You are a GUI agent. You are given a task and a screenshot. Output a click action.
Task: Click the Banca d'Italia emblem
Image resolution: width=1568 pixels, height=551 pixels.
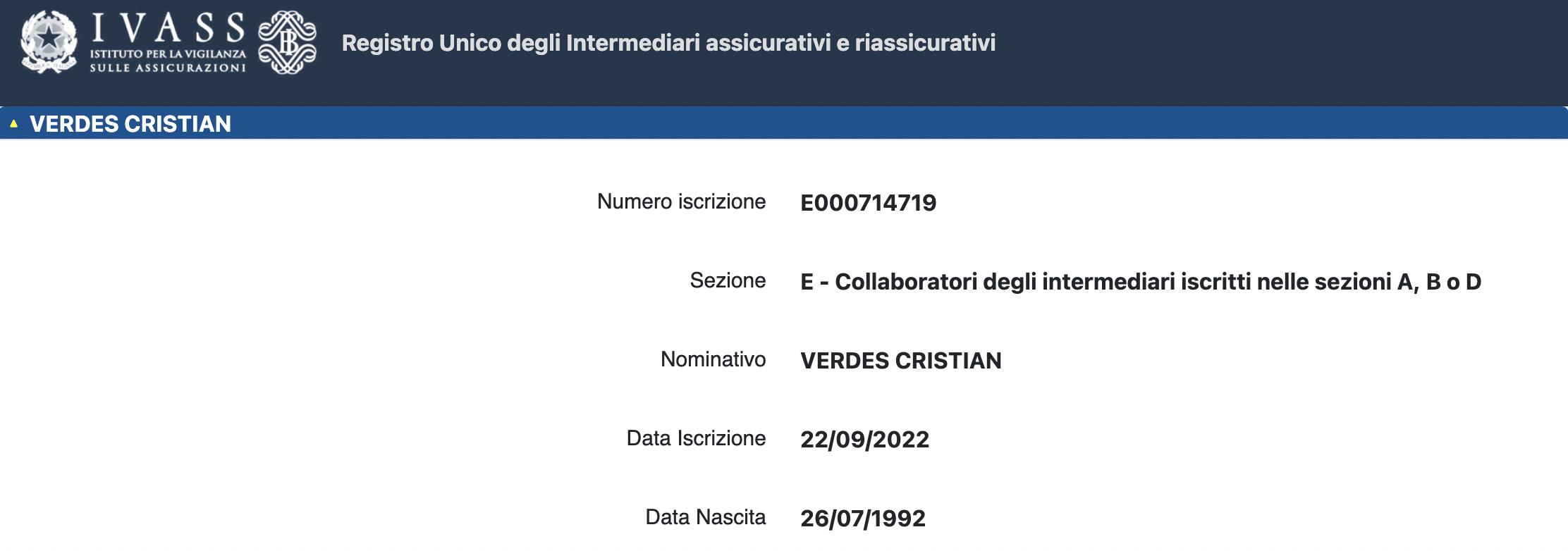coord(287,42)
